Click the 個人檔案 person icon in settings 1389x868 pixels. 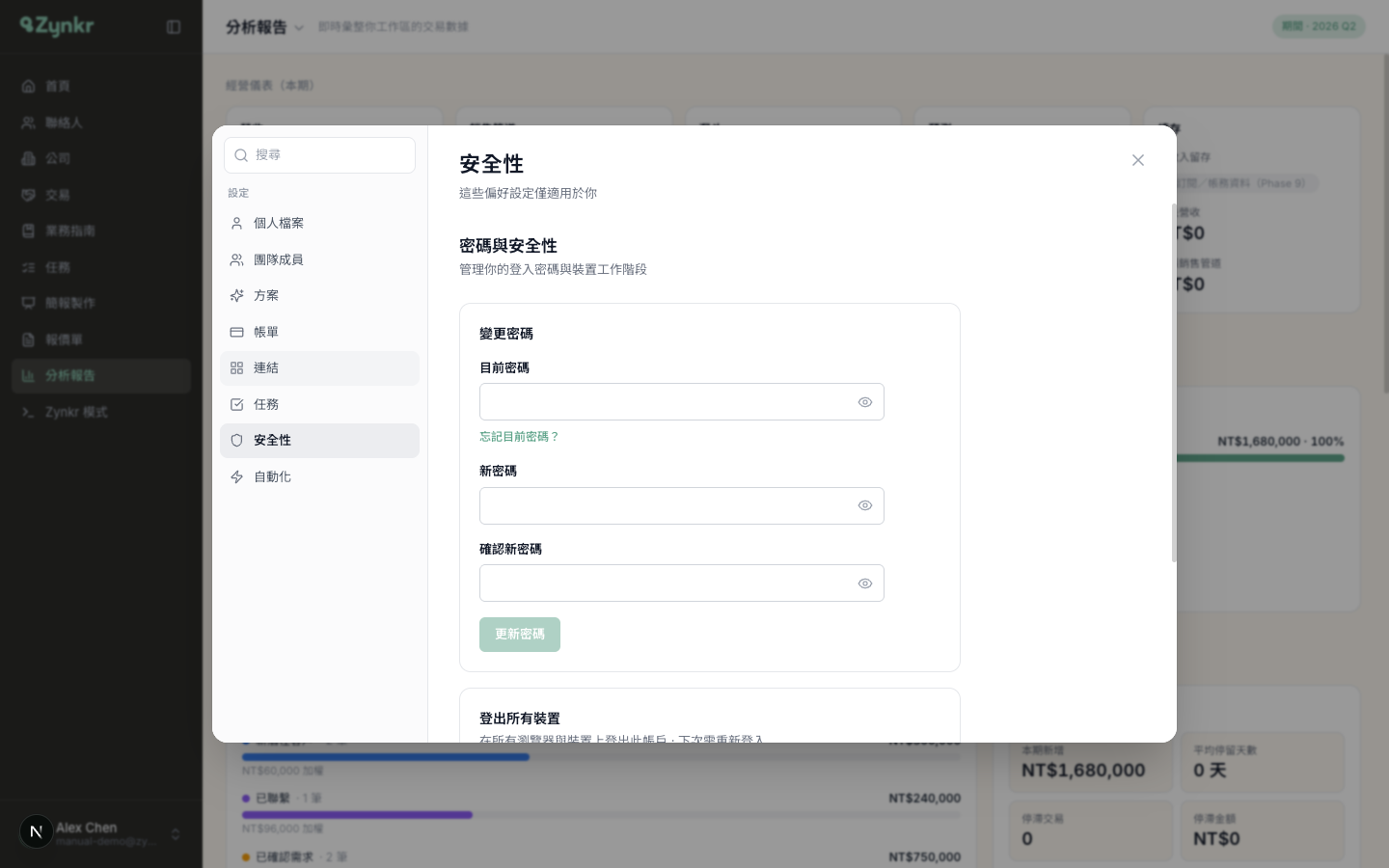(236, 223)
